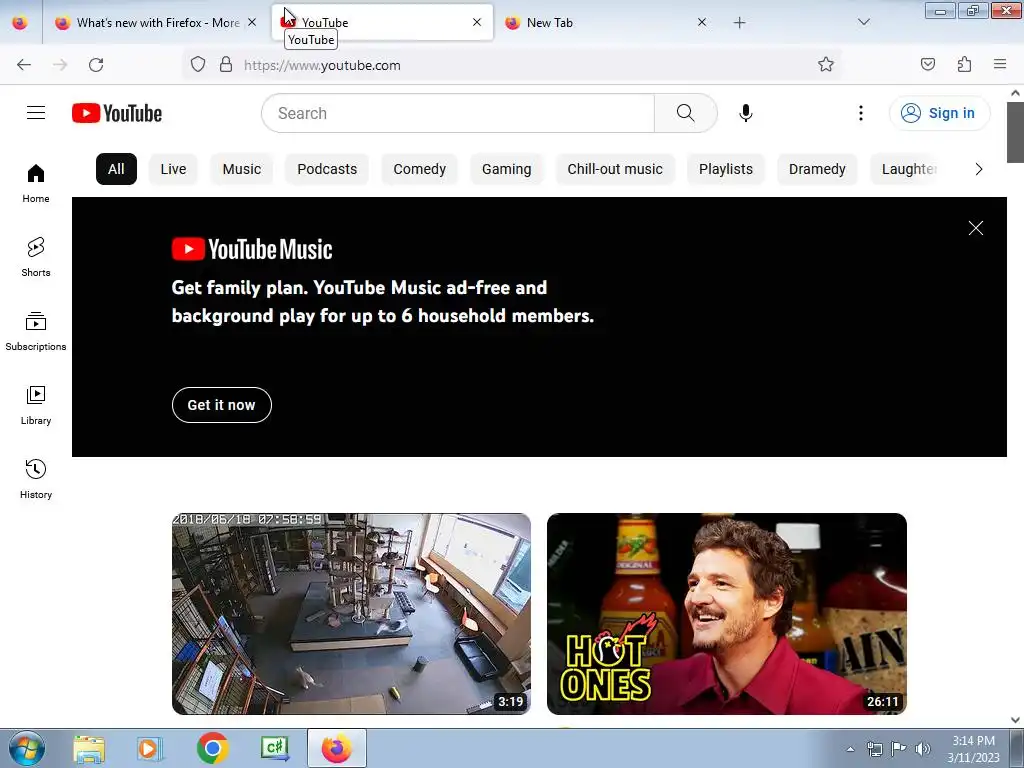Screen dimensions: 1024x768
Task: Open the cat room camera video thumbnail
Action: point(351,614)
